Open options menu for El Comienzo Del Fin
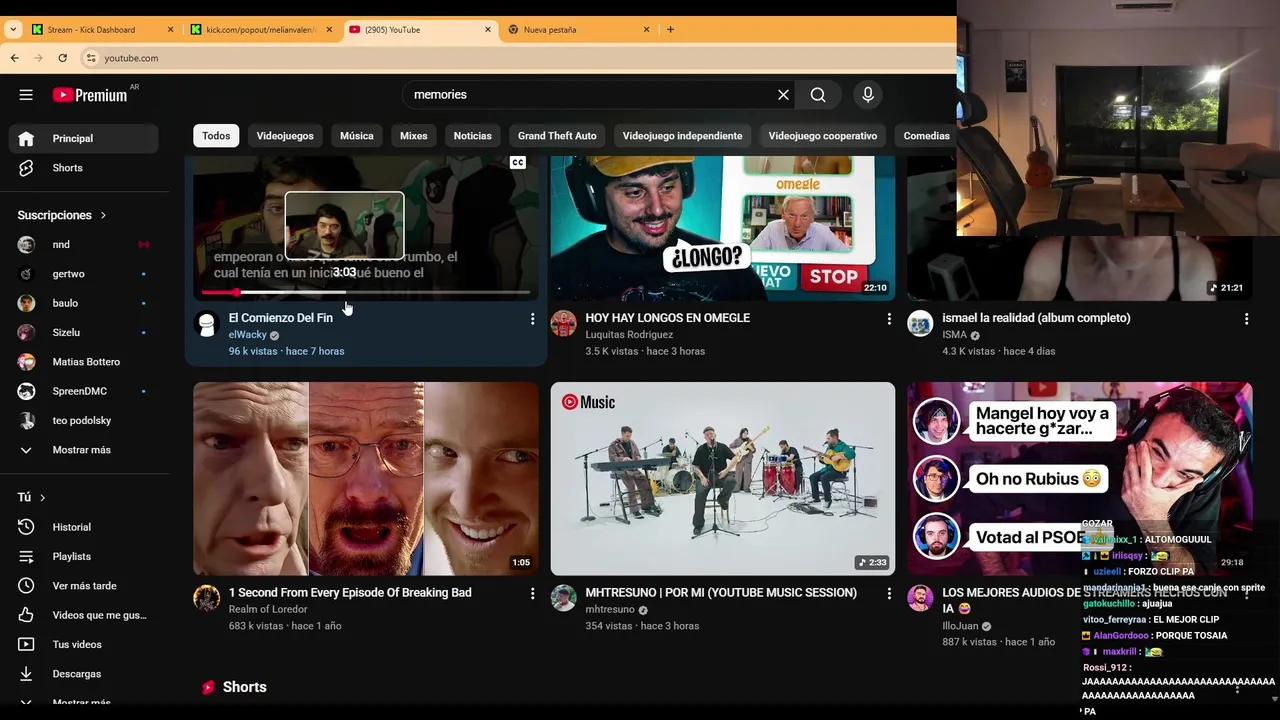This screenshot has height=720, width=1280. pos(532,319)
